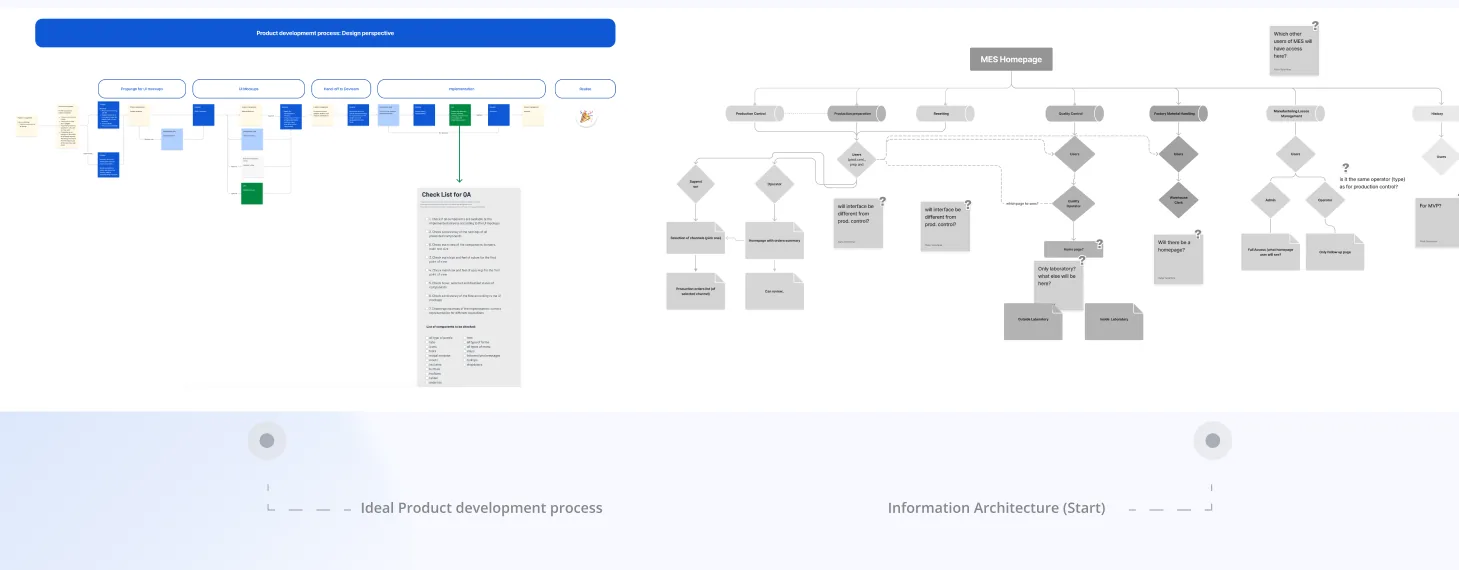Click the 'Check List for QA' heading

coord(448,195)
